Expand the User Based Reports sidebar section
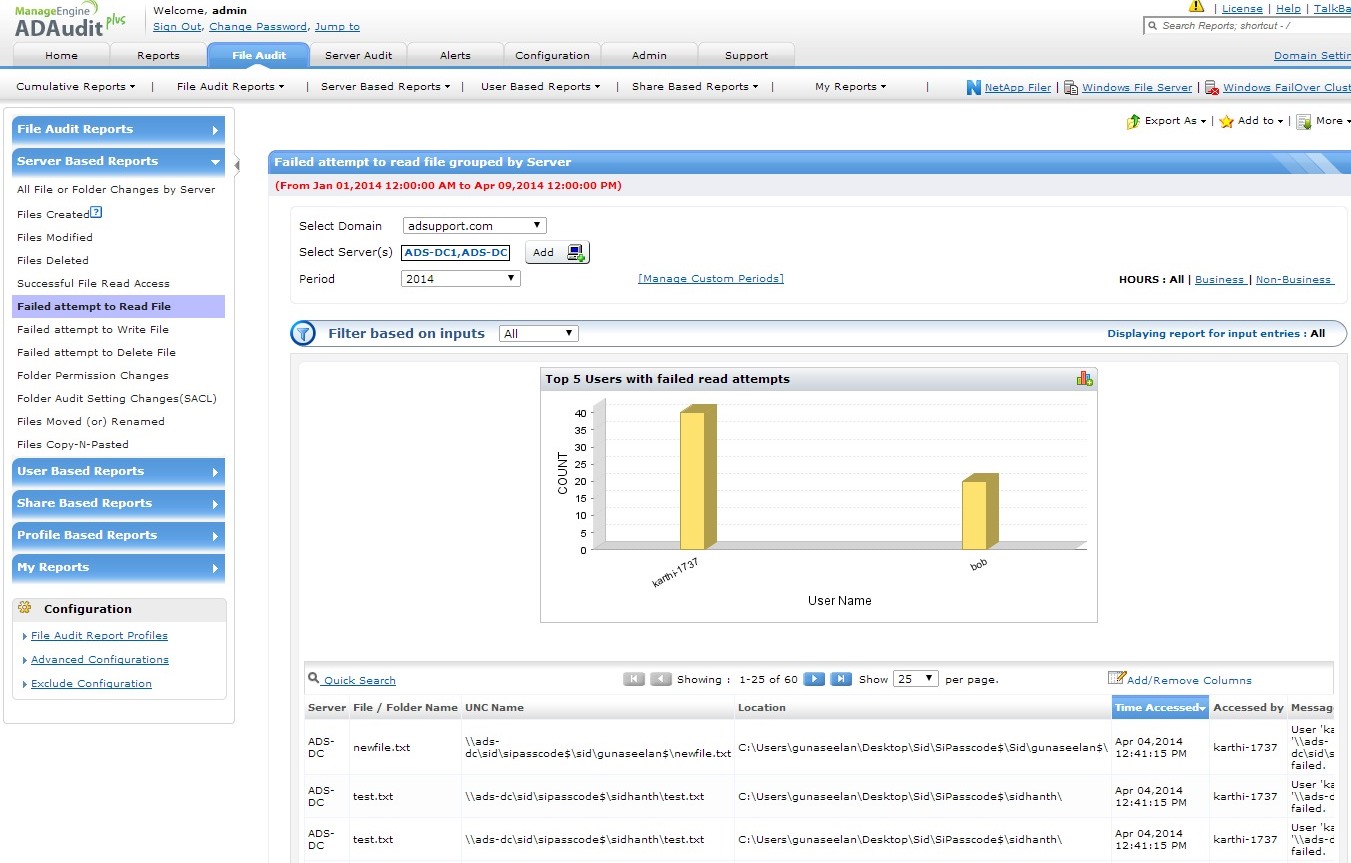Image resolution: width=1351 pixels, height=863 pixels. [x=118, y=471]
